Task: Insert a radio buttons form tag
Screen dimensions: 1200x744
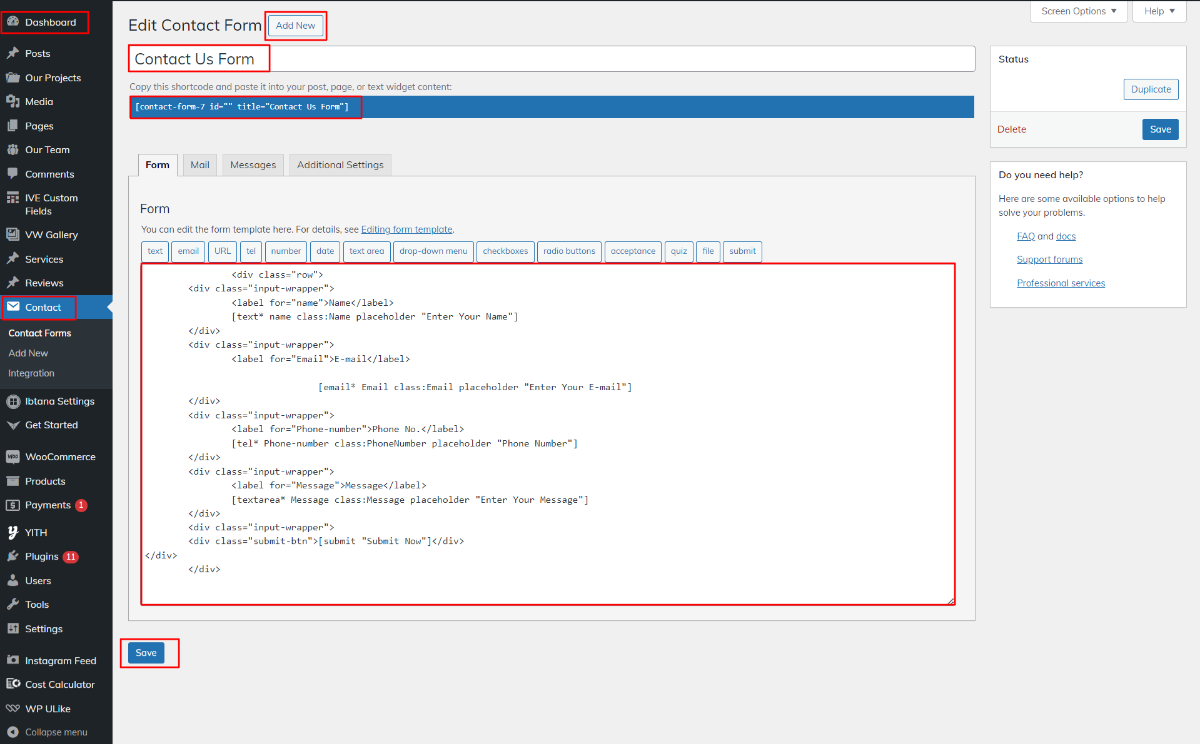Action: [569, 251]
